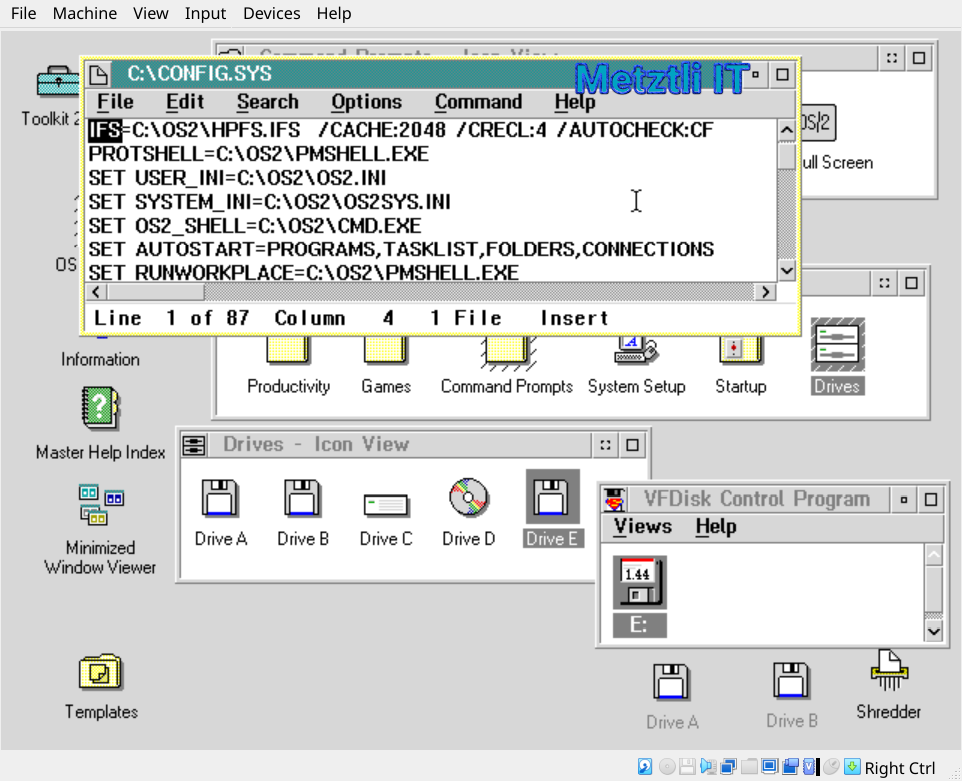The image size is (962, 781).
Task: Click the Information label on the desktop
Action: [100, 359]
